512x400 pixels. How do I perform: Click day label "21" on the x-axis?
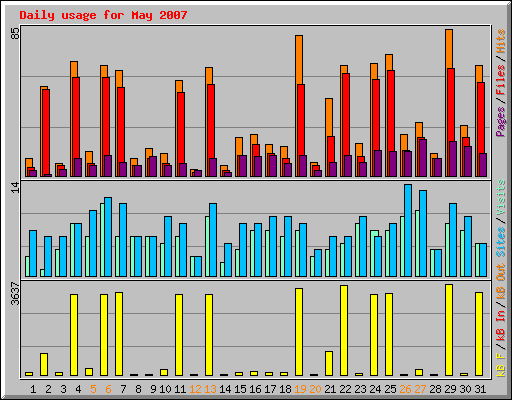coord(330,389)
